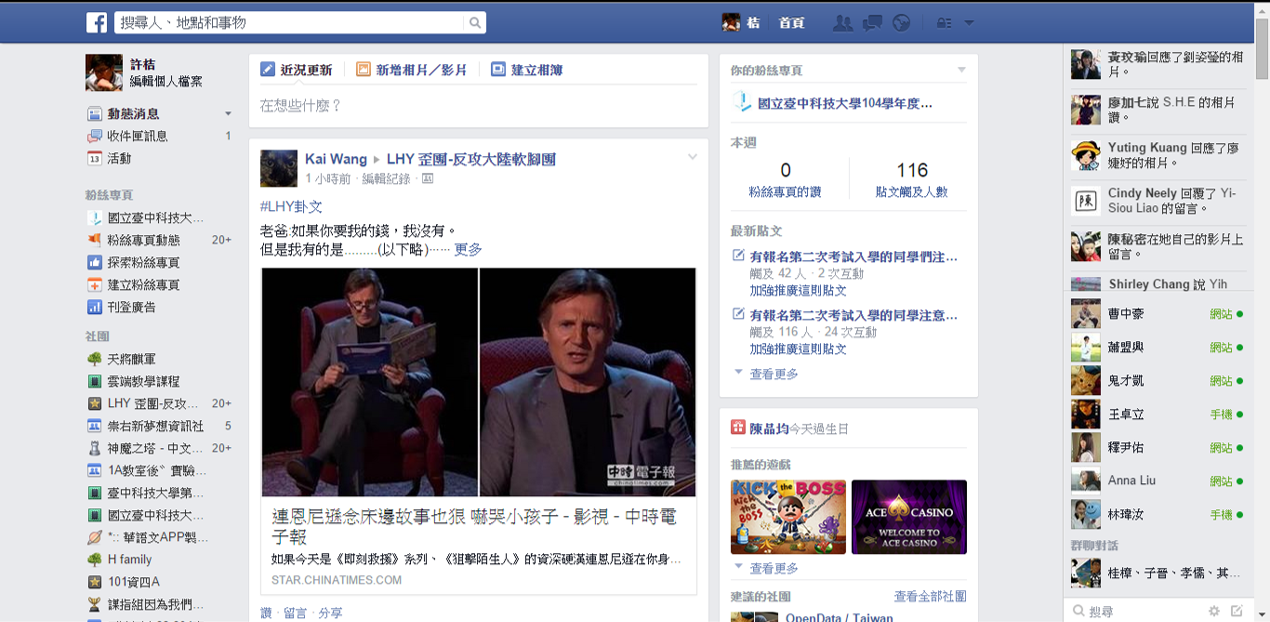The width and height of the screenshot is (1270, 622).
Task: Click #LHY卦文 hashtag
Action: tap(291, 206)
